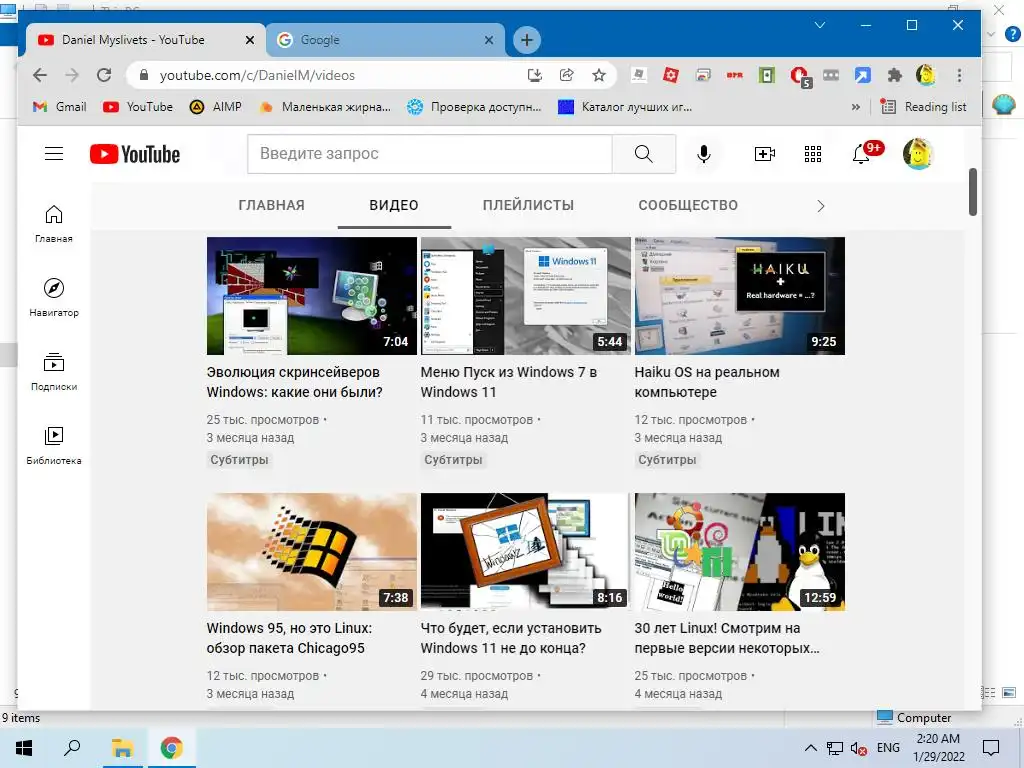Open the YouTube bookmark
Image resolution: width=1024 pixels, height=768 pixels.
(x=138, y=107)
